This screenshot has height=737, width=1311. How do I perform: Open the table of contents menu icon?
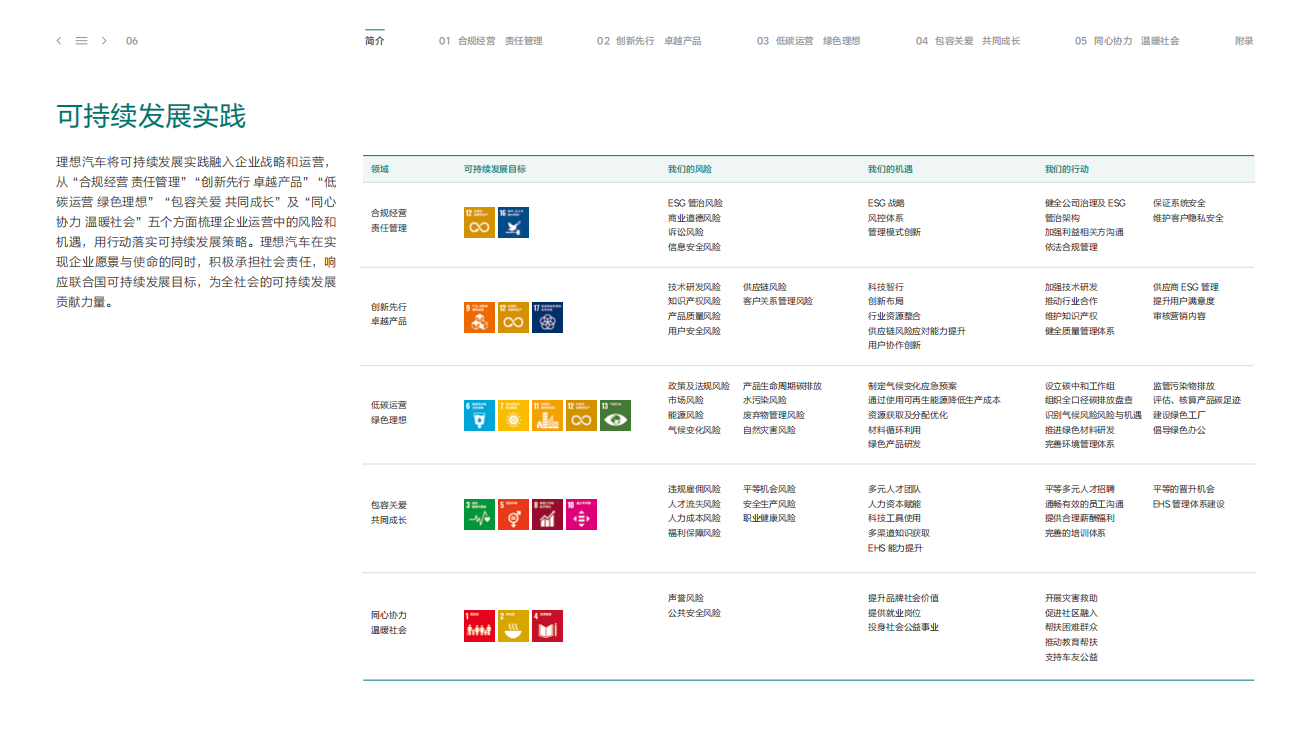tap(81, 41)
